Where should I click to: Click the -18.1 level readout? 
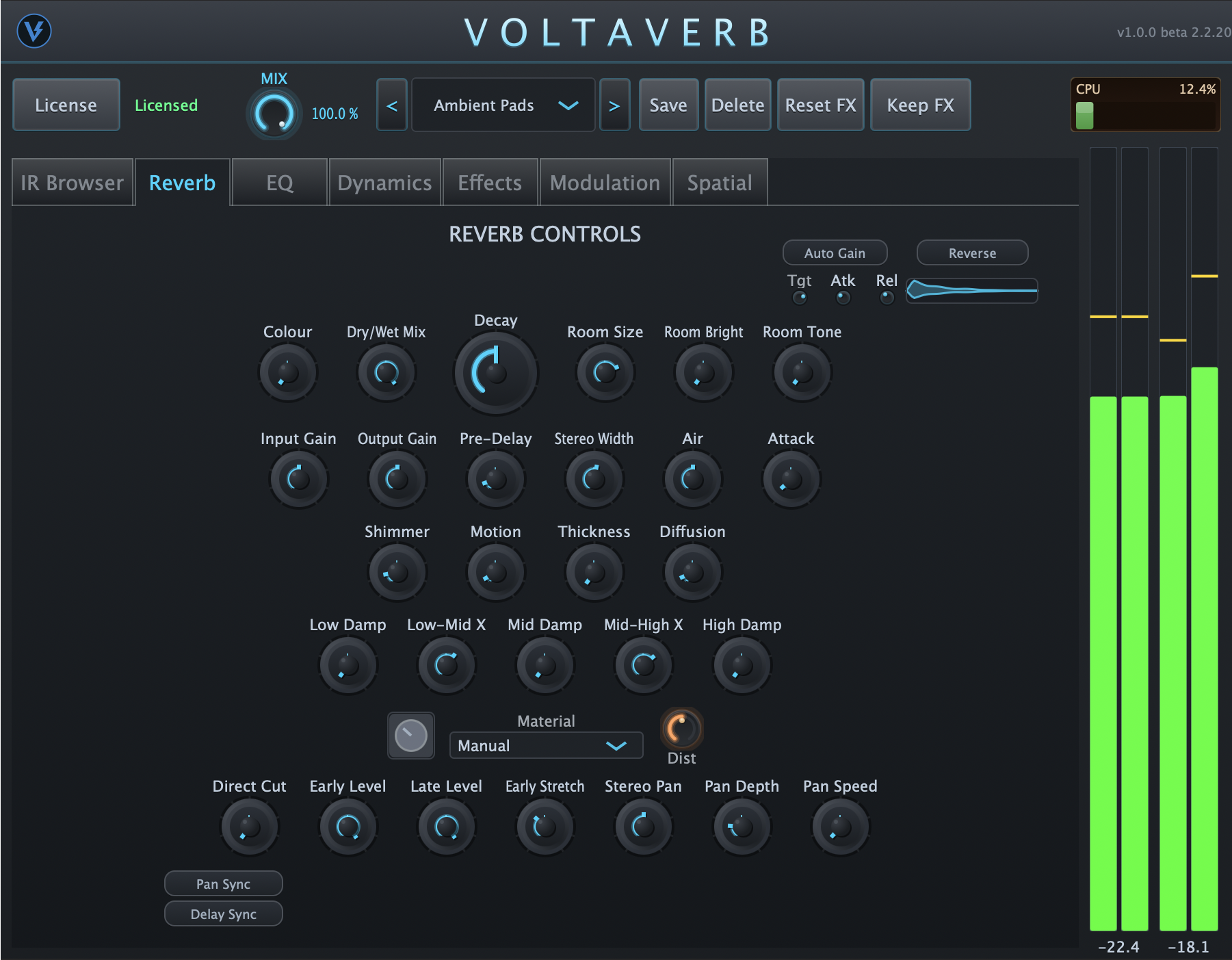pos(1188,947)
